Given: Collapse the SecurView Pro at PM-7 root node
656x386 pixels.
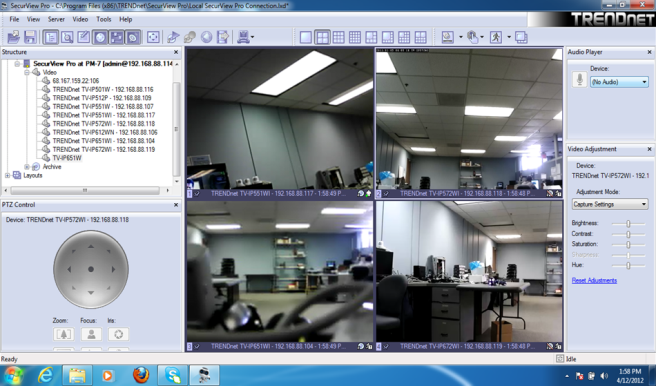Looking at the screenshot, I should pos(18,64).
